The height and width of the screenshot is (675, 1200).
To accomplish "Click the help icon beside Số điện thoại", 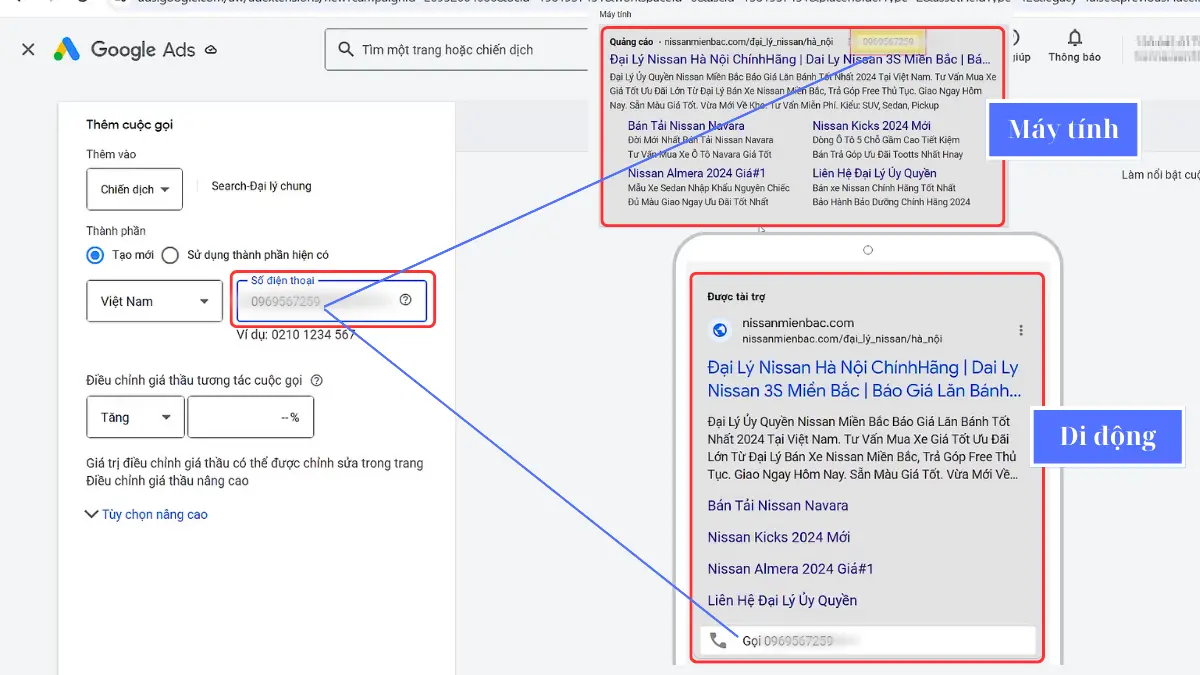I will point(406,300).
